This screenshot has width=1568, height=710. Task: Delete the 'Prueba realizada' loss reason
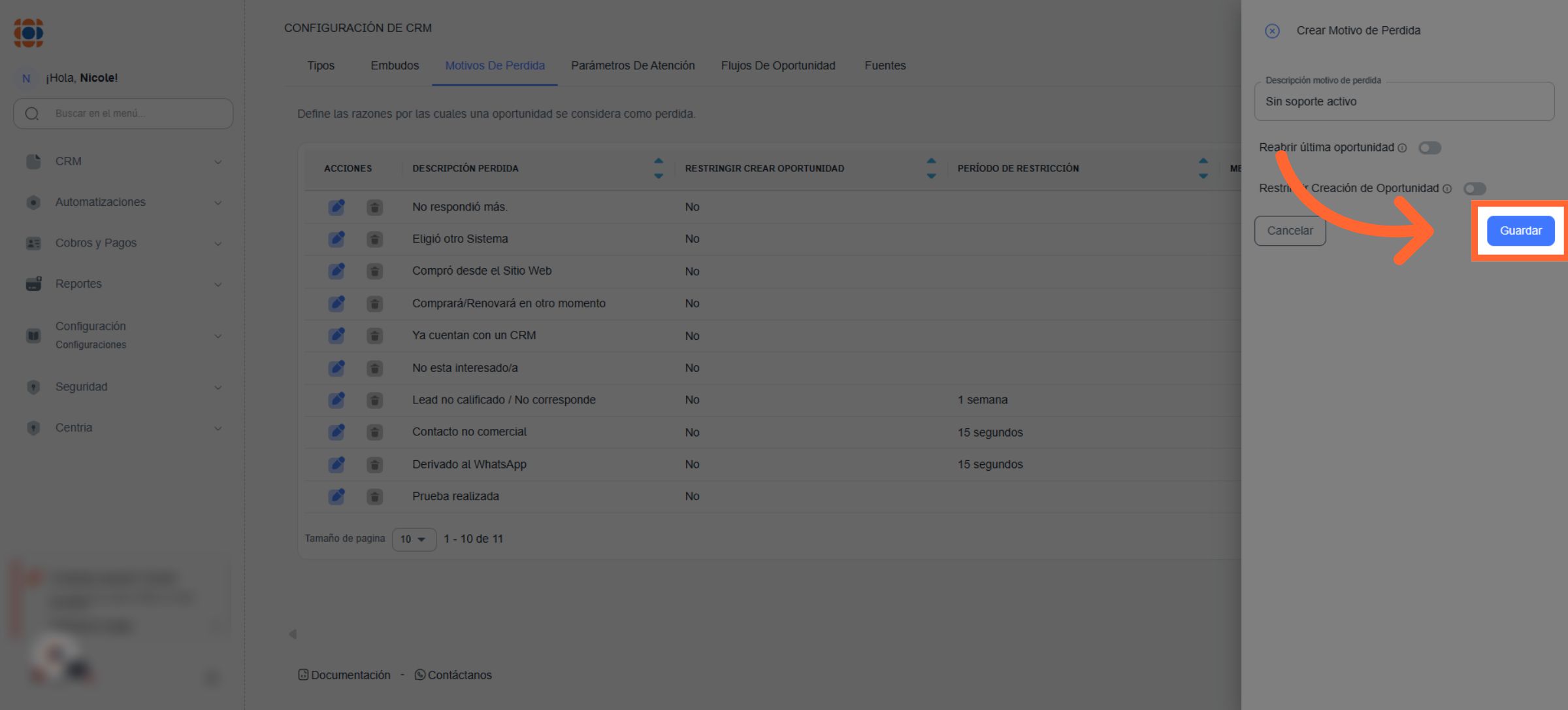[x=374, y=497]
